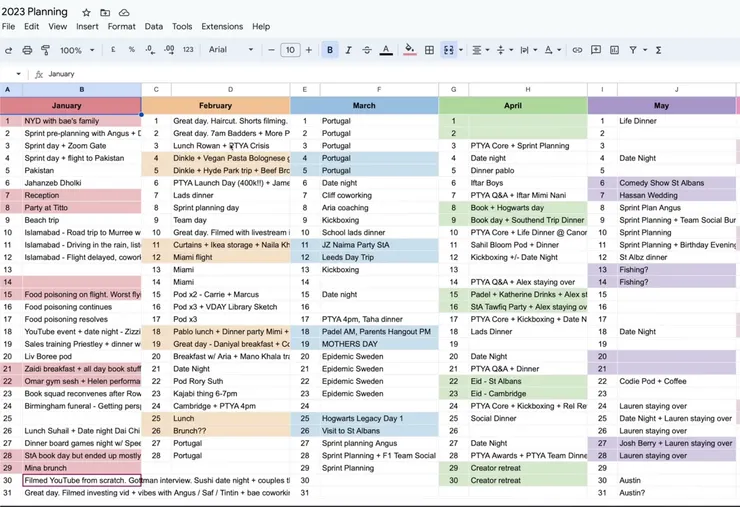The width and height of the screenshot is (740, 507).
Task: Click the merge cells button
Action: [x=448, y=50]
